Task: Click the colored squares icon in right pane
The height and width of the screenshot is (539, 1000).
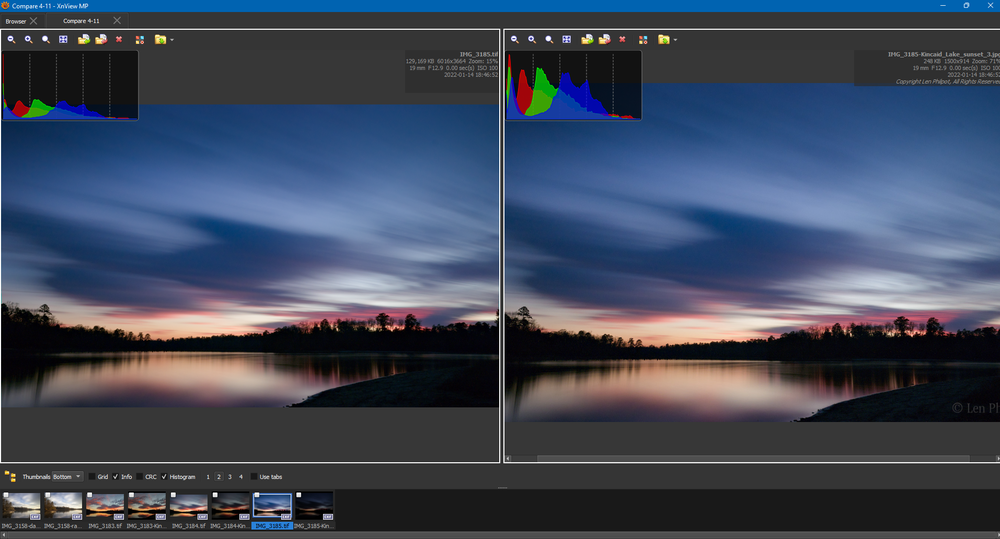Action: (643, 40)
